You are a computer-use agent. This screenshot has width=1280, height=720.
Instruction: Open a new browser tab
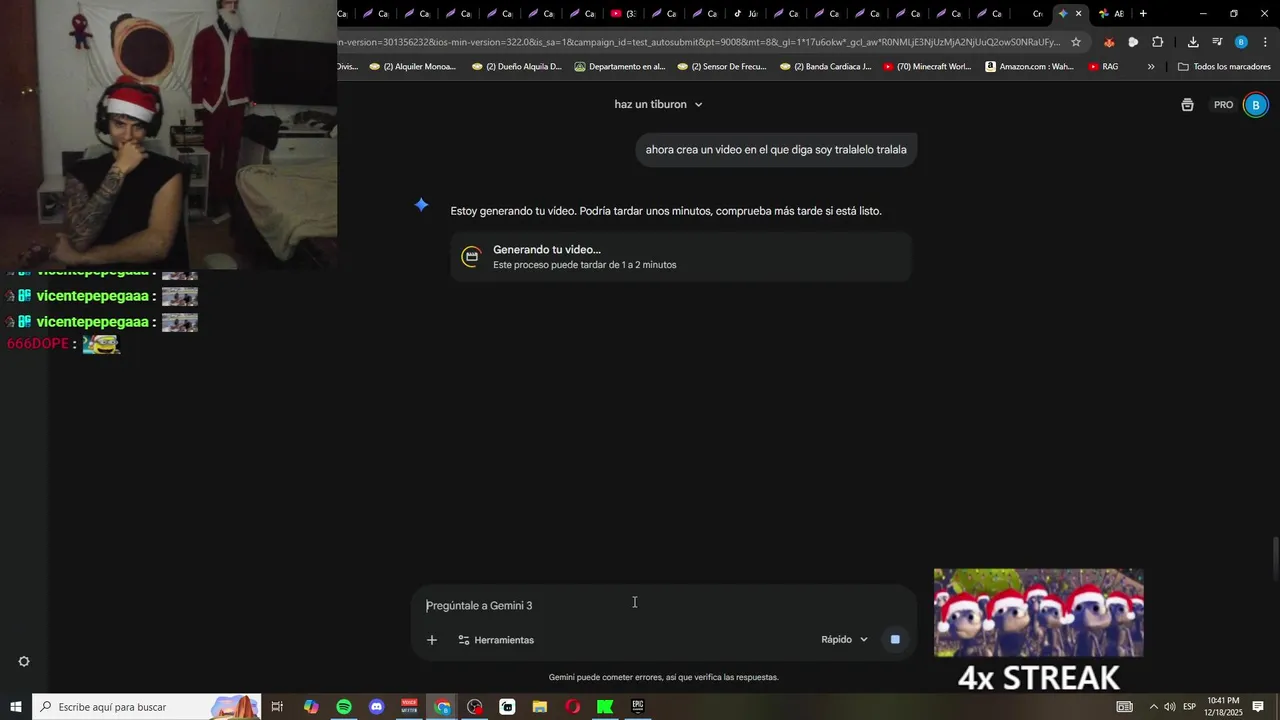(x=1143, y=14)
